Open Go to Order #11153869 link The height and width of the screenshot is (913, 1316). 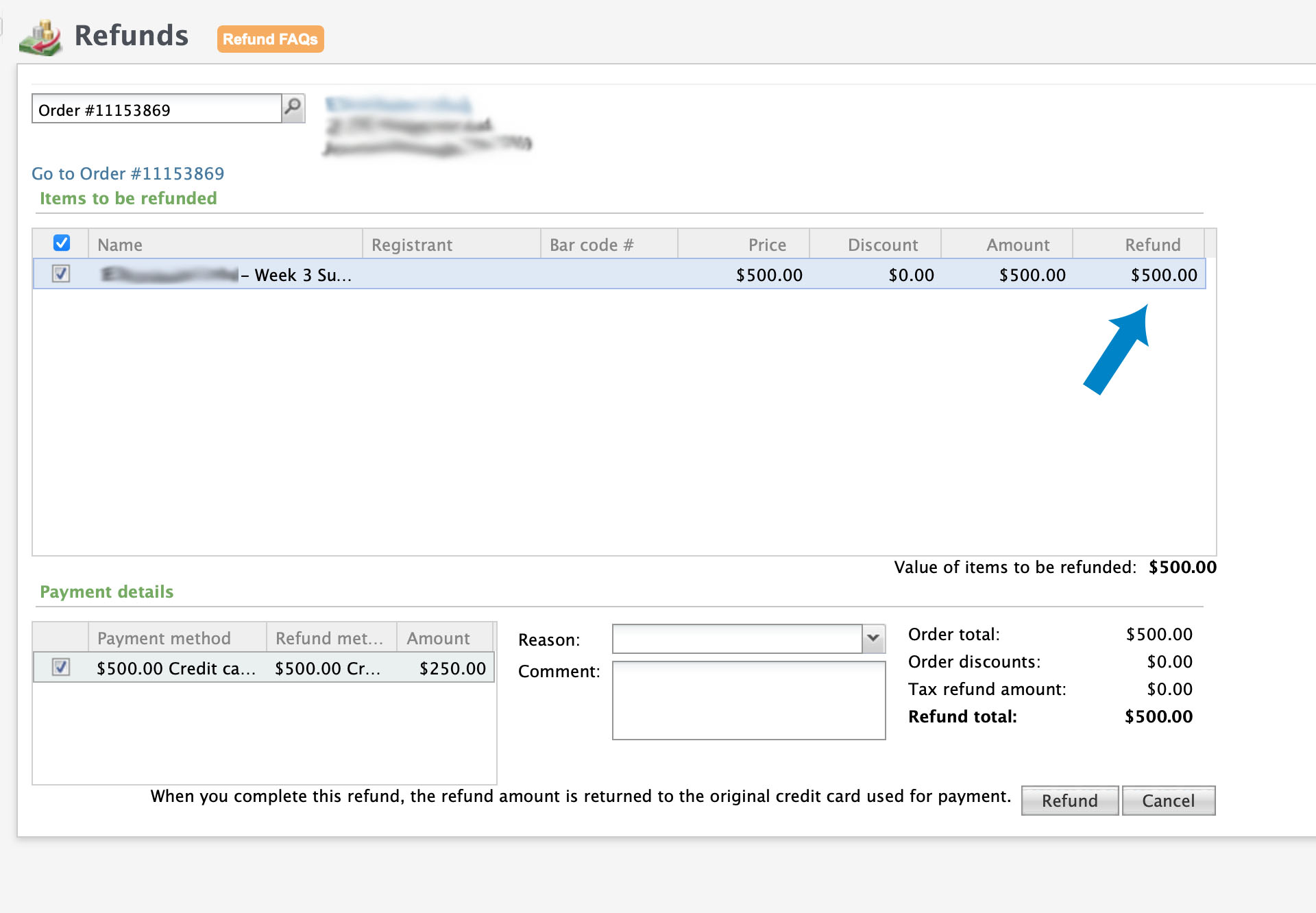click(x=128, y=173)
